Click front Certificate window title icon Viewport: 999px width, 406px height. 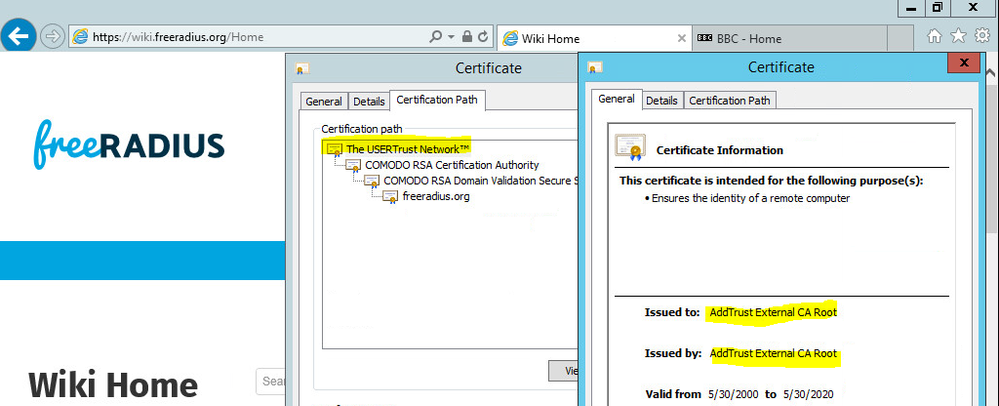pyautogui.click(x=595, y=68)
